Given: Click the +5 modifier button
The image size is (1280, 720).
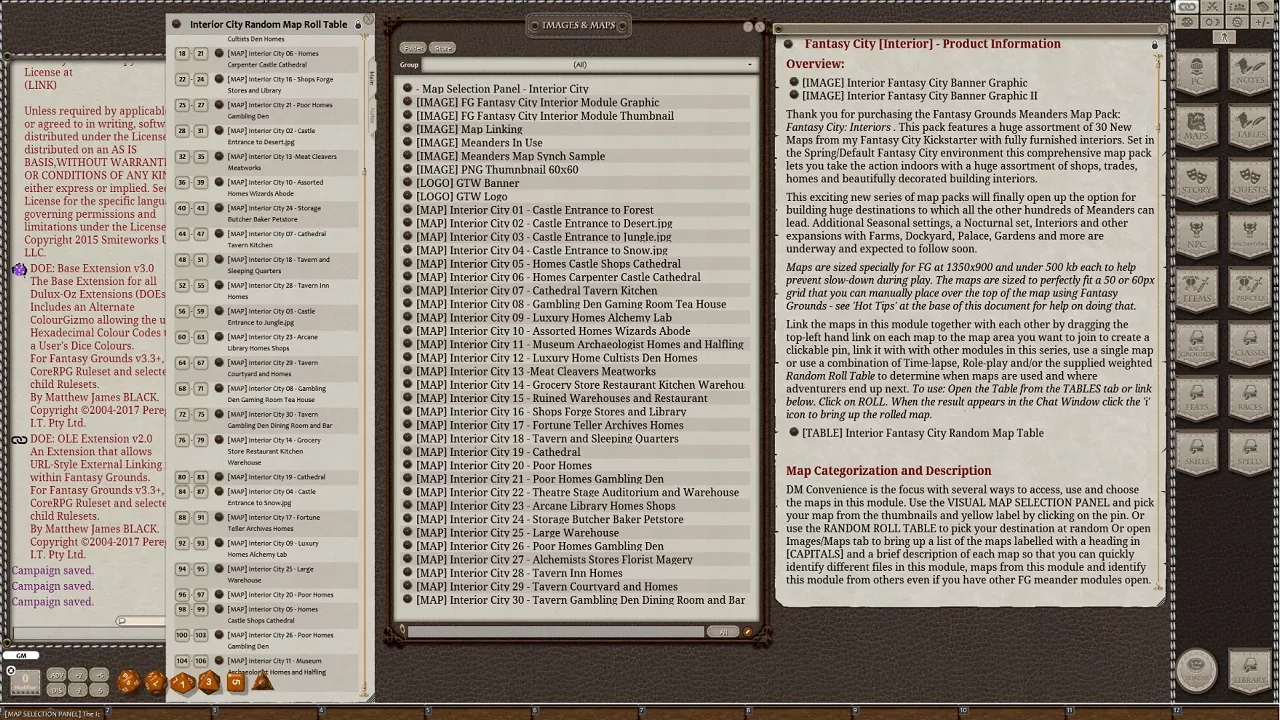Looking at the screenshot, I should [x=99, y=675].
